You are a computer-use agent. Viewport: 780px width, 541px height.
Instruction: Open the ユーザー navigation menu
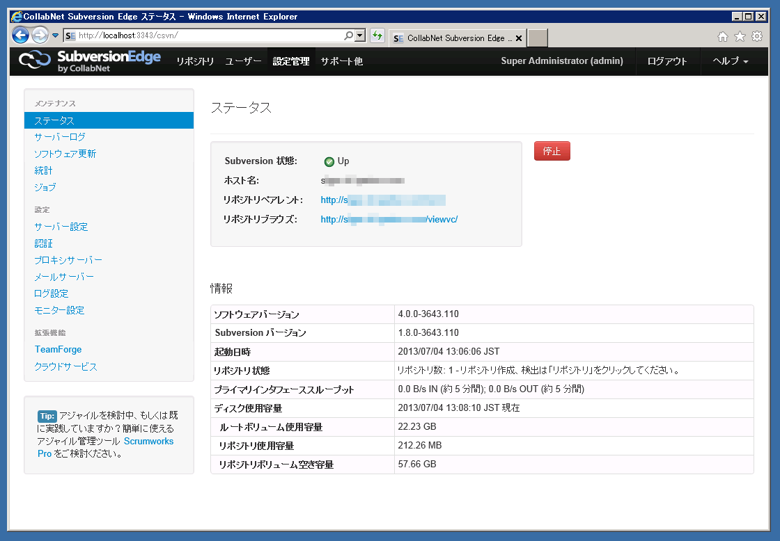pos(243,61)
